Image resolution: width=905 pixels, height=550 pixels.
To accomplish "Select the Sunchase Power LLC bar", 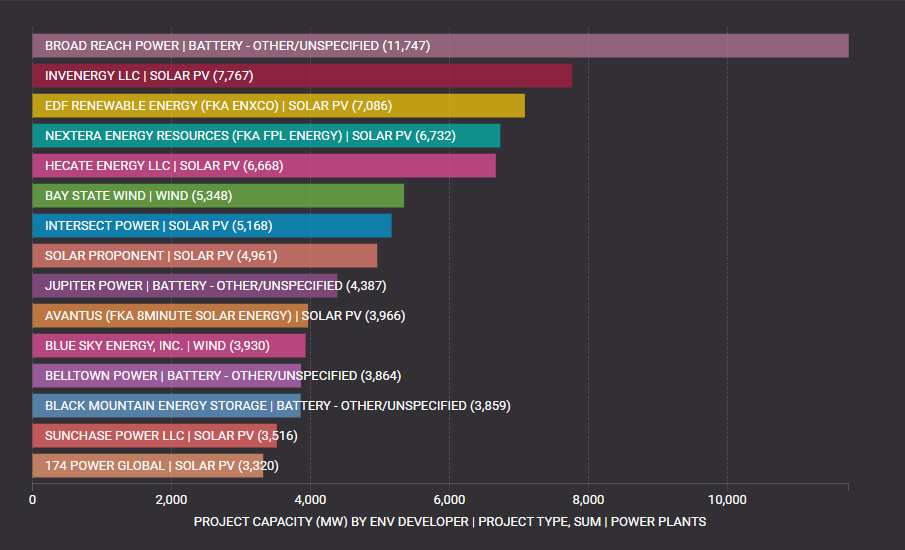I will click(x=155, y=436).
